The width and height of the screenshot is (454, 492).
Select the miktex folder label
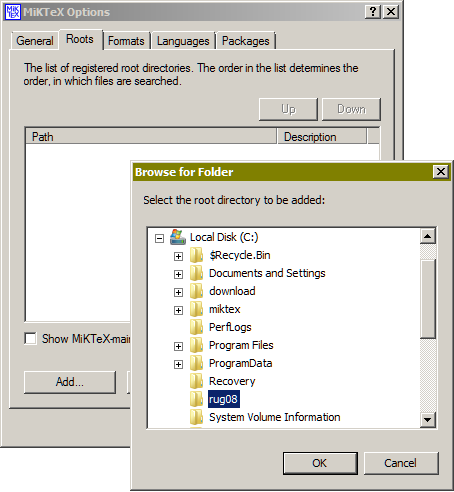click(x=224, y=309)
